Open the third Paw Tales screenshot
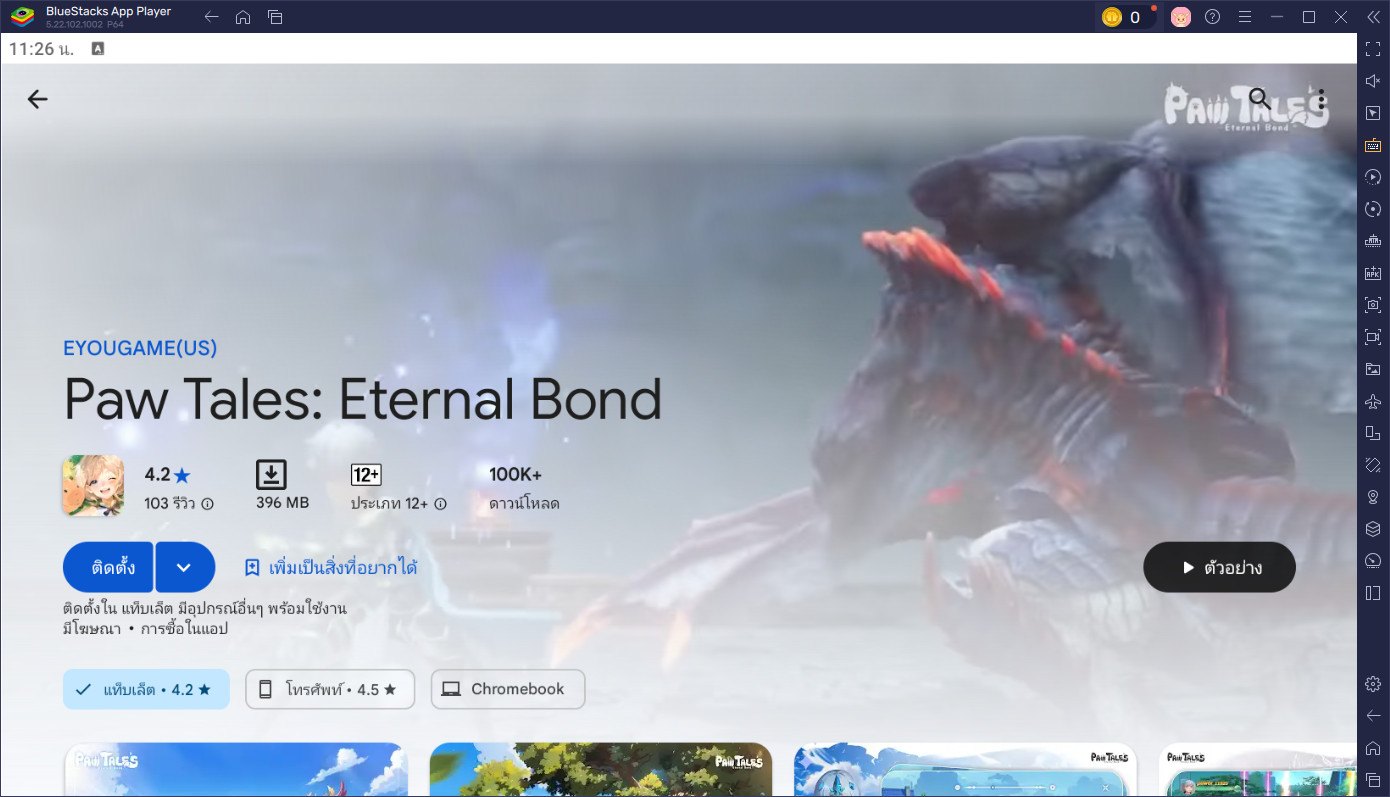The image size is (1390, 797). (965, 769)
